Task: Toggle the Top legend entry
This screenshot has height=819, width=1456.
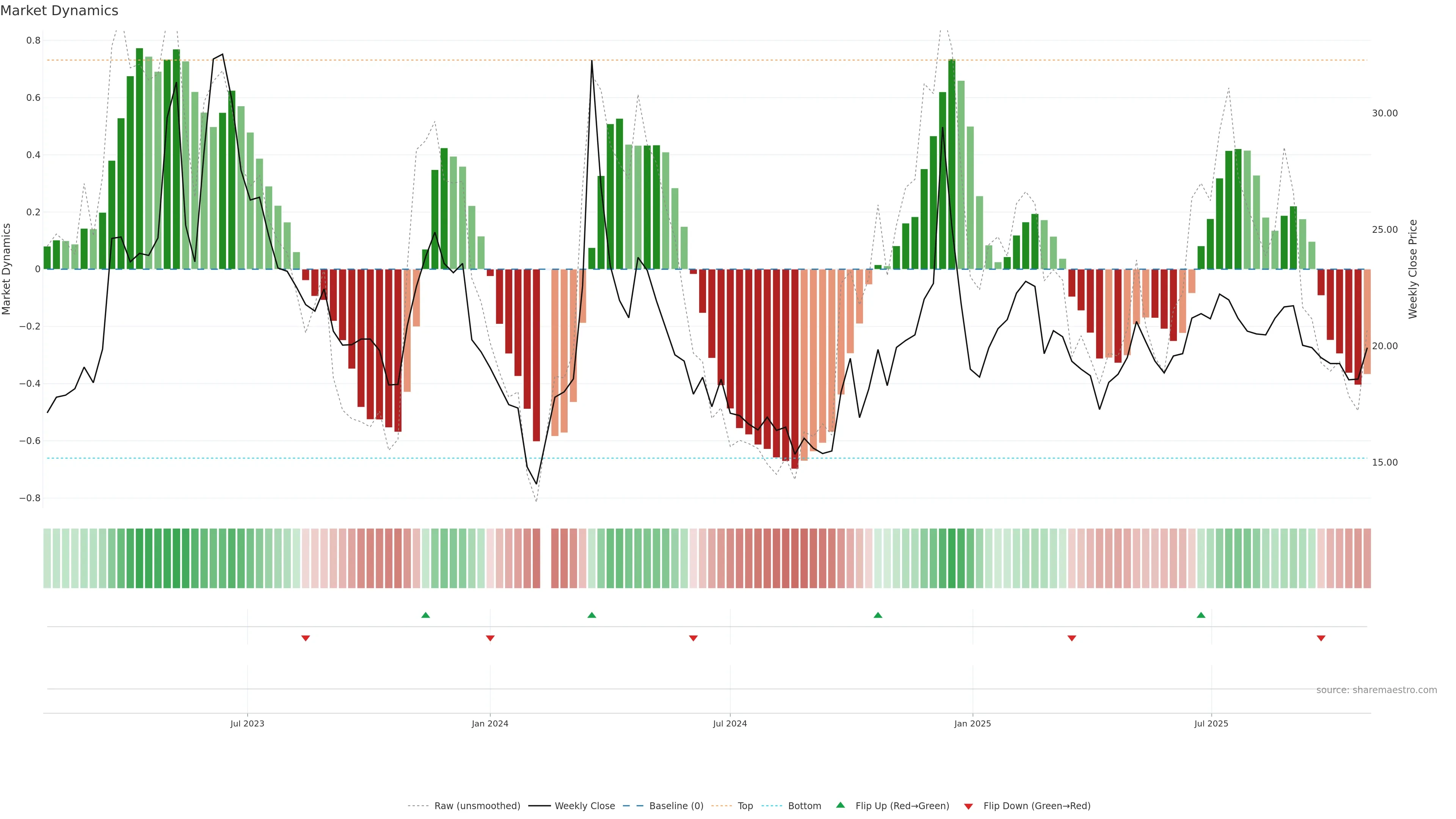Action: [745, 806]
